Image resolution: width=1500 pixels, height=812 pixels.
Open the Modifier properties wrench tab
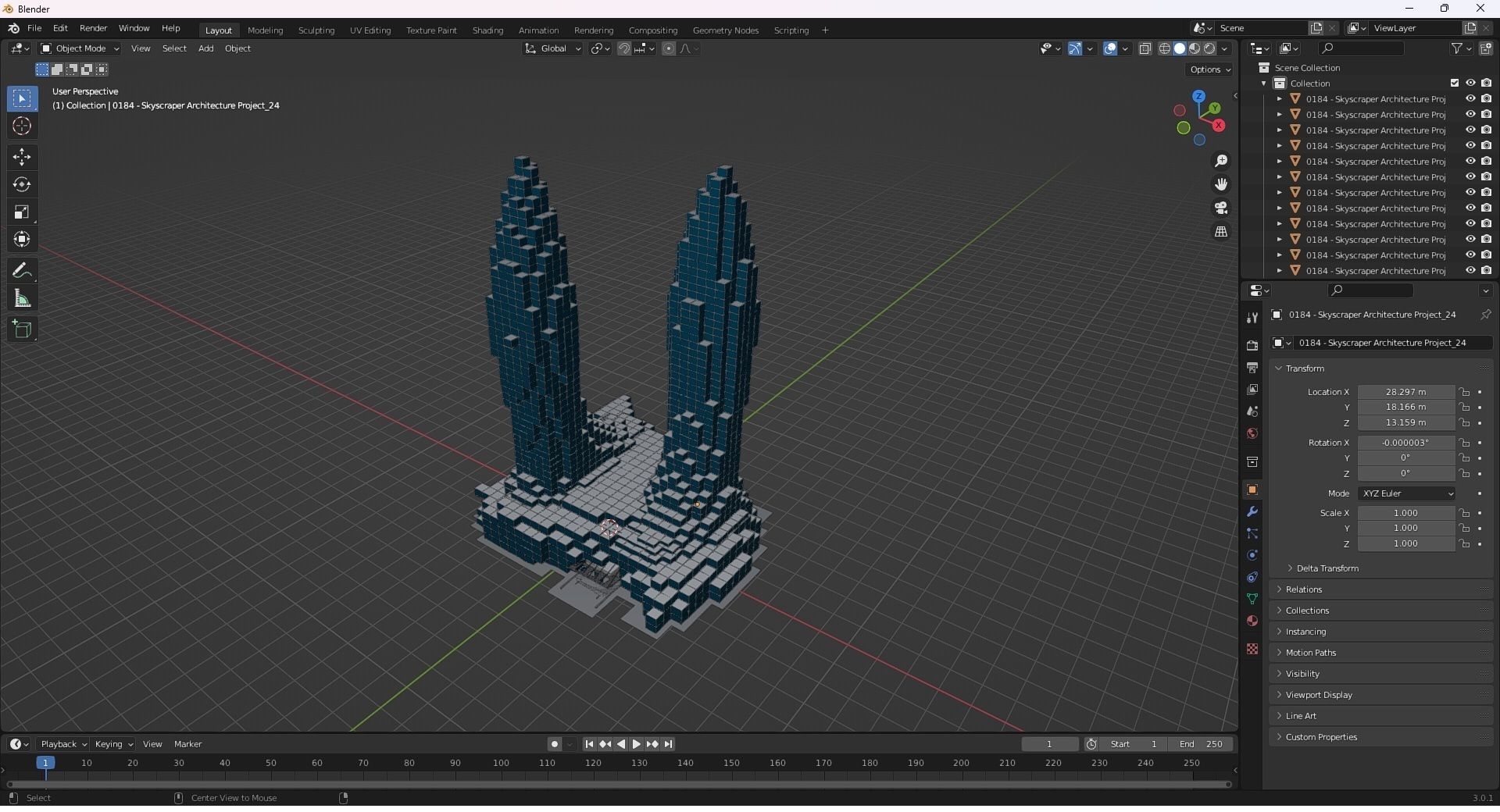[x=1252, y=511]
